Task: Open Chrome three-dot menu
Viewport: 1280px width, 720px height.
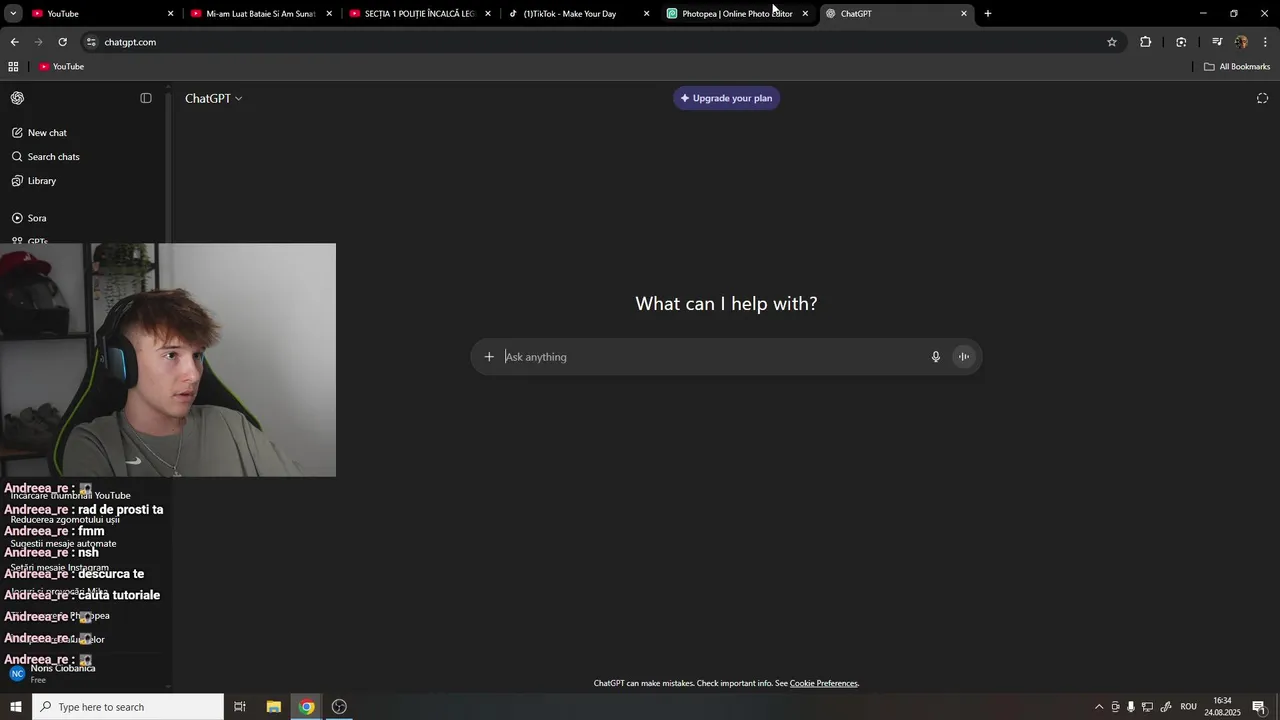Action: tap(1265, 42)
